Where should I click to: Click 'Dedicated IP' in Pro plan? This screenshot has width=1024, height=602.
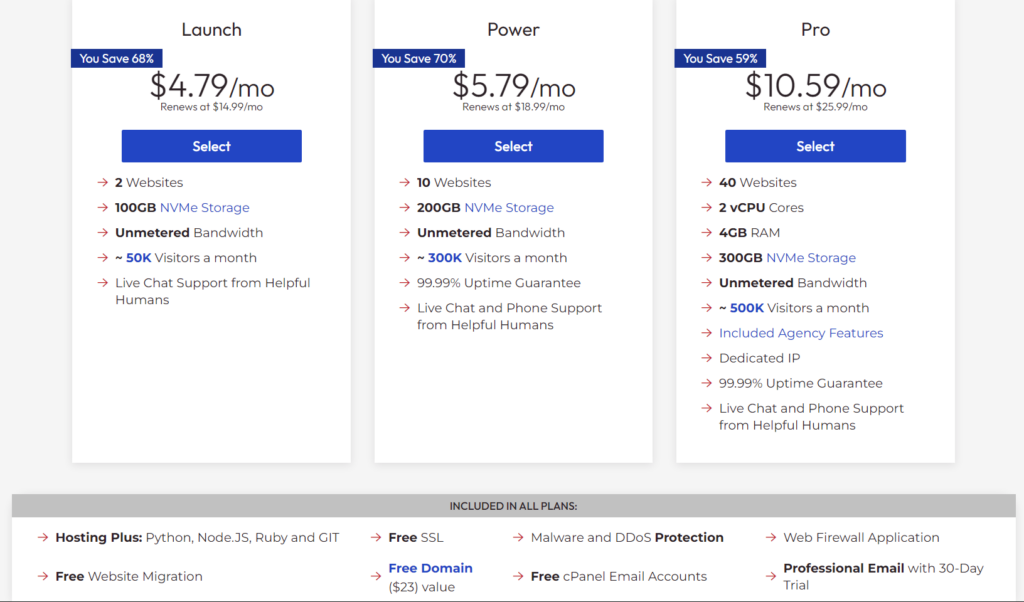coord(760,358)
